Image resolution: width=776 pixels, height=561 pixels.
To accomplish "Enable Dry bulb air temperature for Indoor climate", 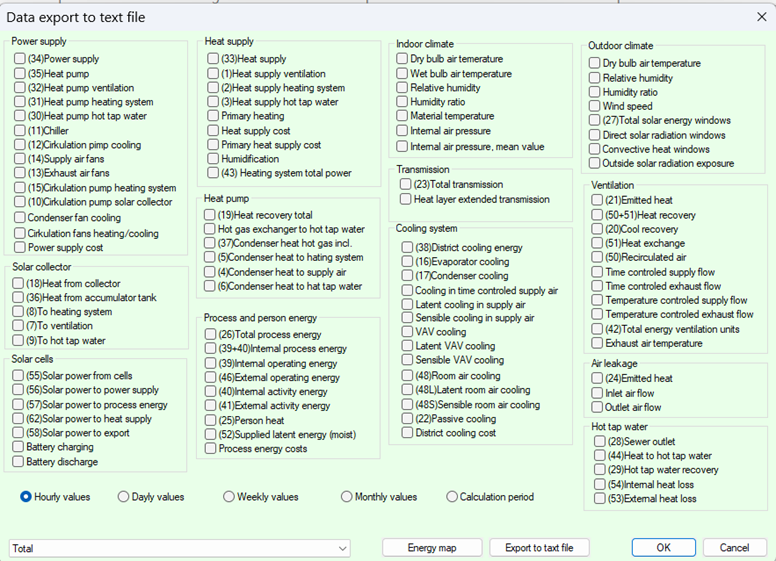I will click(403, 59).
